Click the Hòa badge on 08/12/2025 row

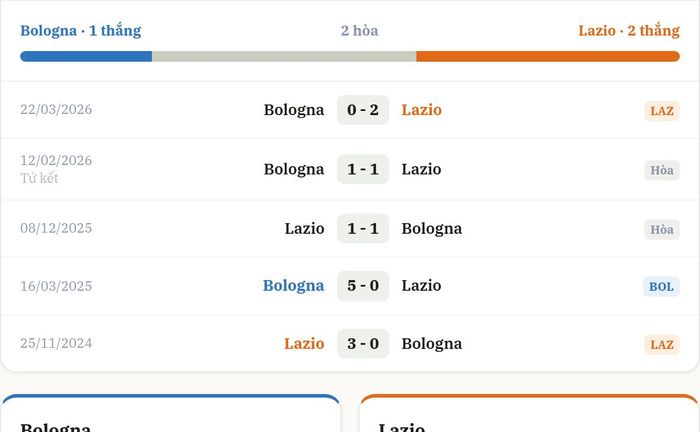pyautogui.click(x=662, y=229)
